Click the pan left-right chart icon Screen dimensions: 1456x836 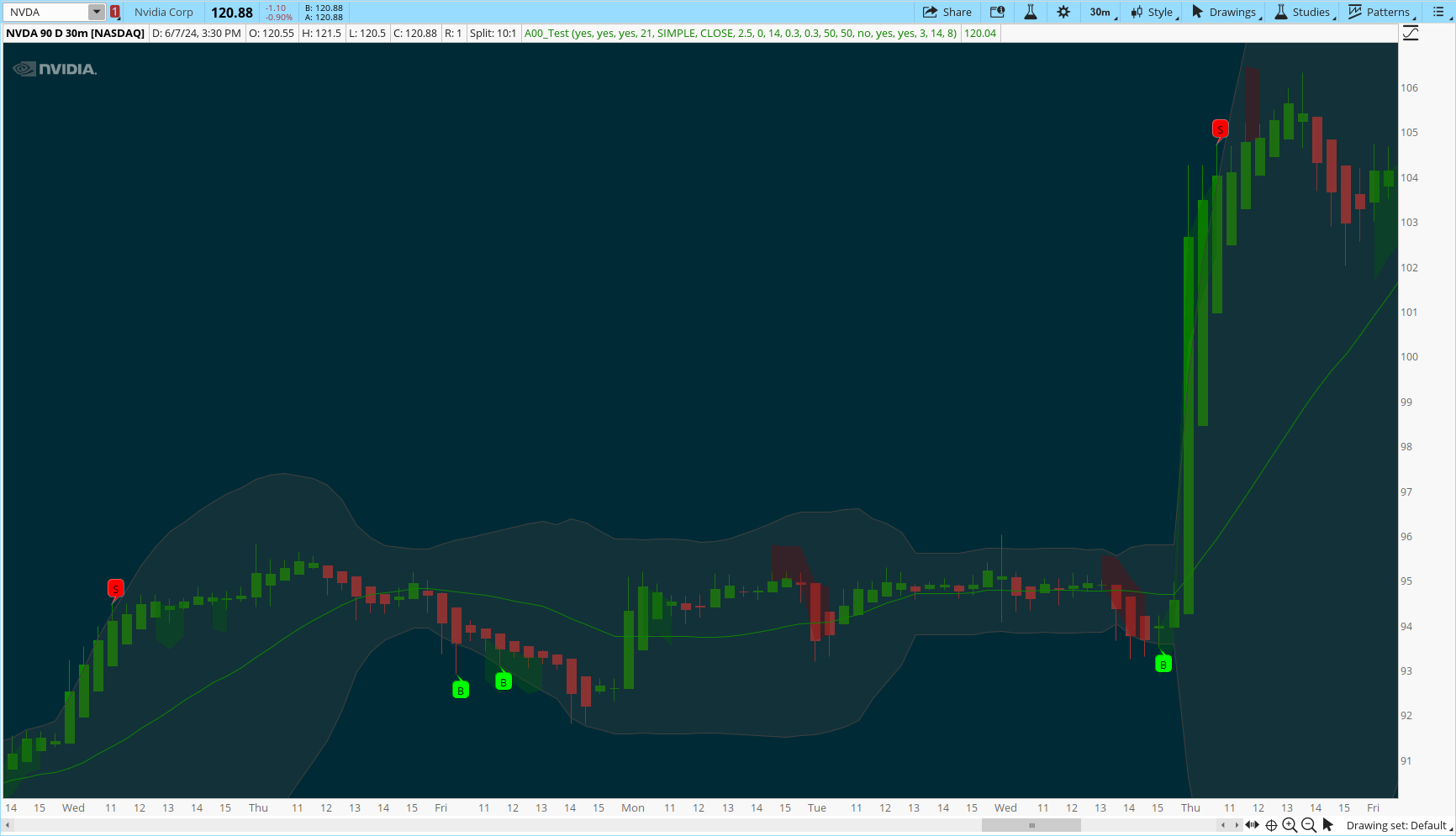click(1253, 825)
